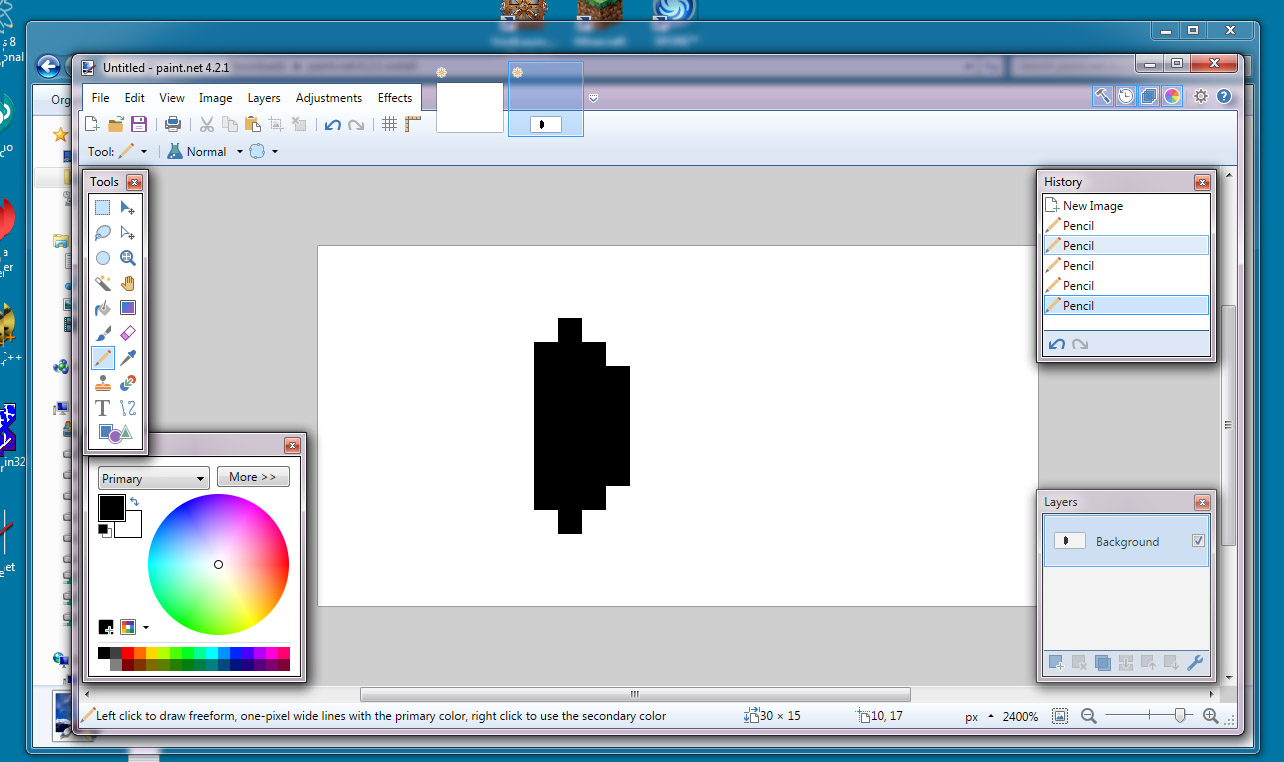Open Layer Properties with the wrench button
Screen dimensions: 1284x762
click(x=1196, y=662)
